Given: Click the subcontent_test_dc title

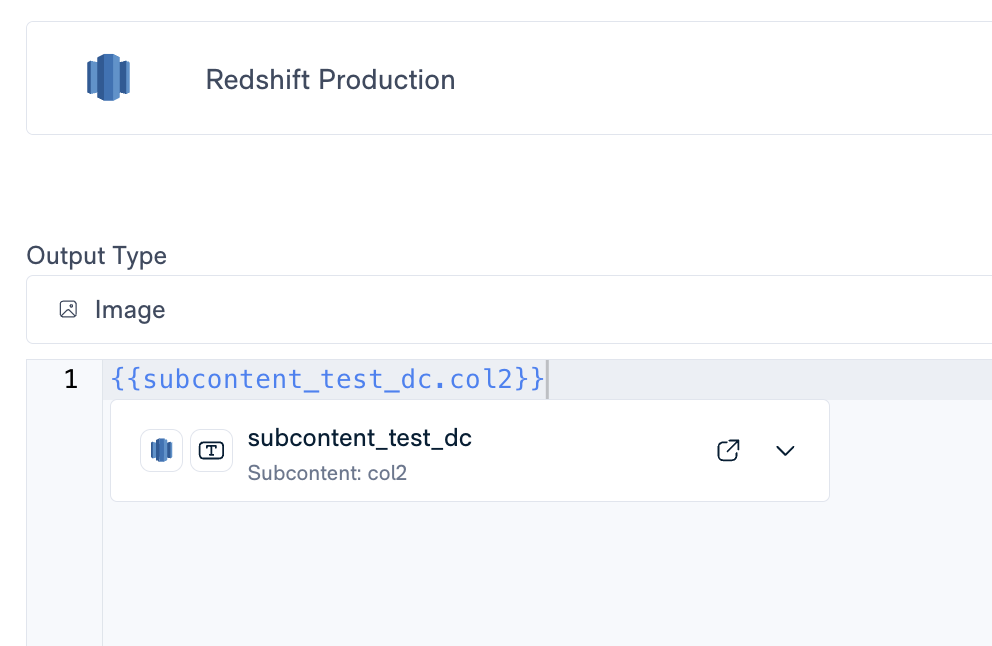Looking at the screenshot, I should coord(359,438).
